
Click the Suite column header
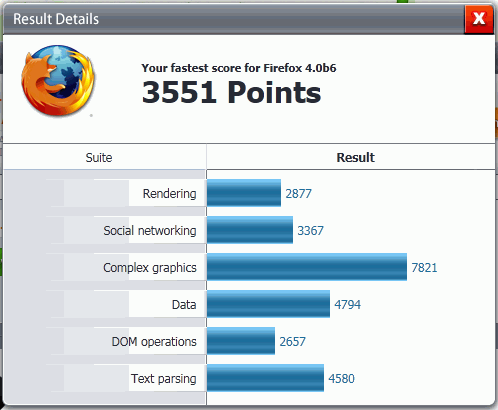[x=99, y=157]
